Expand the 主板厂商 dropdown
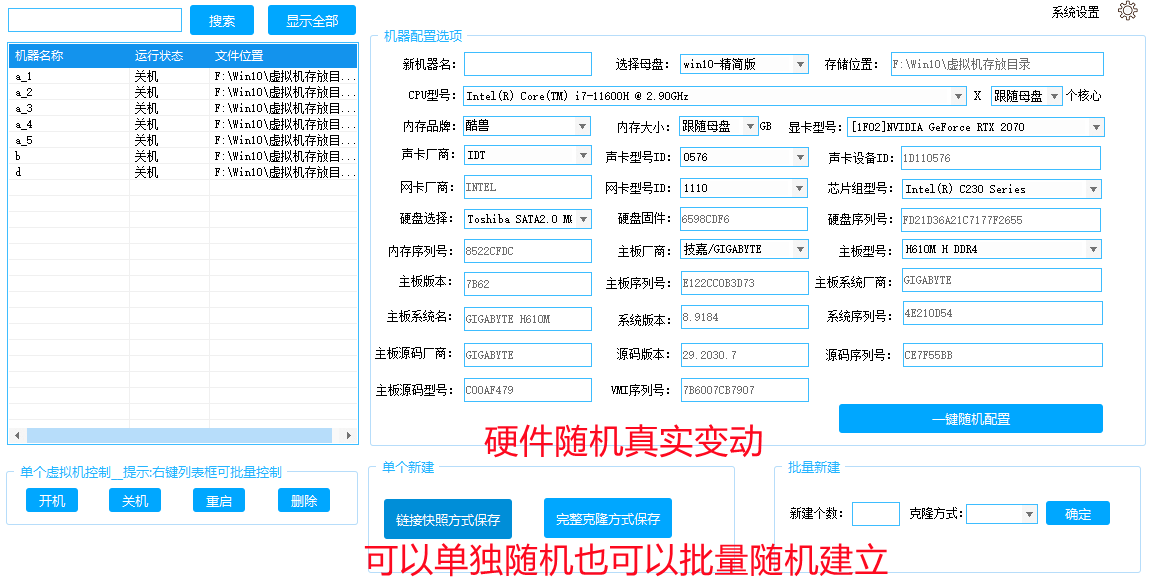Image resolution: width=1151 pixels, height=581 pixels. 800,249
